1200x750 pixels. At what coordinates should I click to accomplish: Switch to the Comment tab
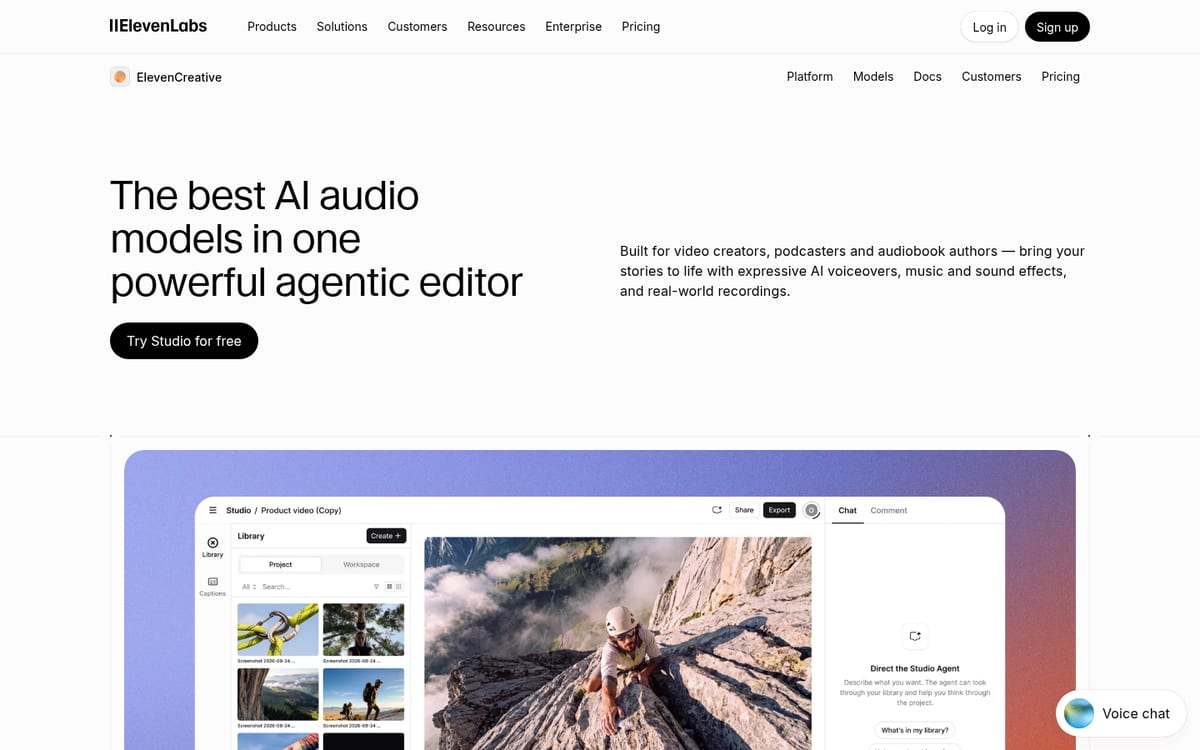pos(889,510)
